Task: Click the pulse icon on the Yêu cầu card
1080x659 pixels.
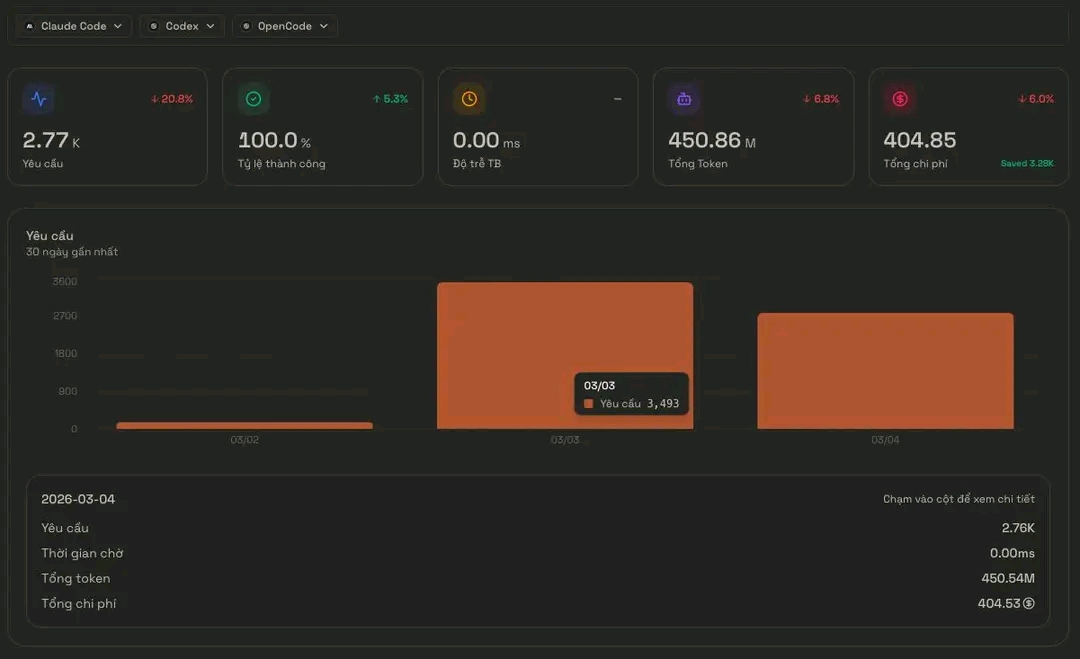Action: (40, 99)
